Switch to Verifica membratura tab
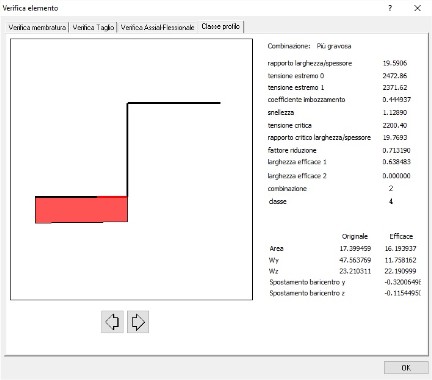This screenshot has width=432, height=380. click(x=37, y=27)
